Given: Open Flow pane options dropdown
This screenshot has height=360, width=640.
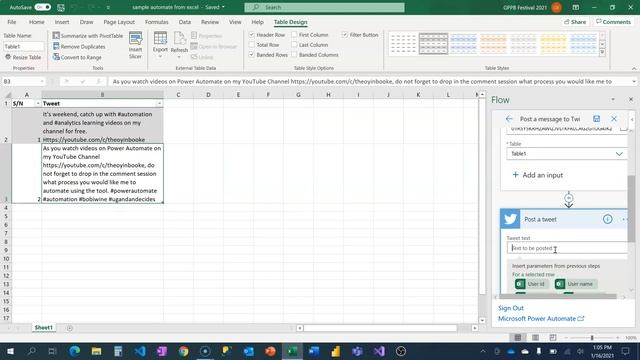Looking at the screenshot, I should [x=613, y=100].
